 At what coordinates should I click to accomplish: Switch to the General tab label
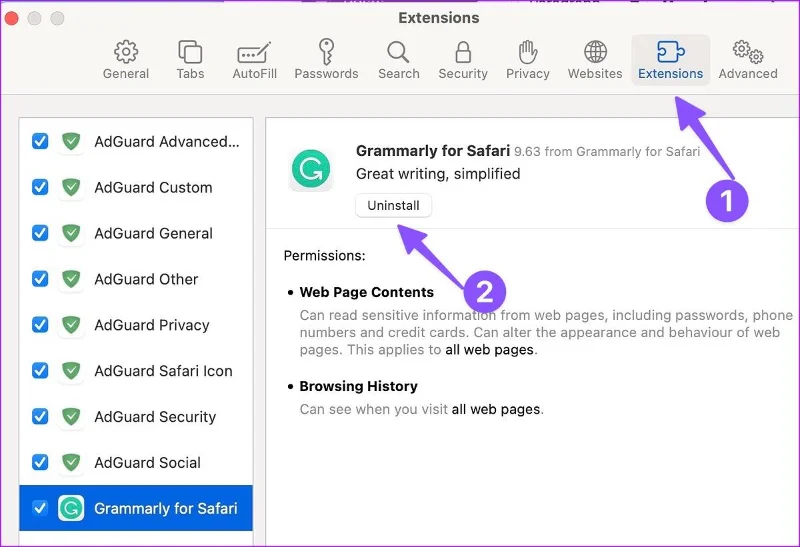pos(126,73)
